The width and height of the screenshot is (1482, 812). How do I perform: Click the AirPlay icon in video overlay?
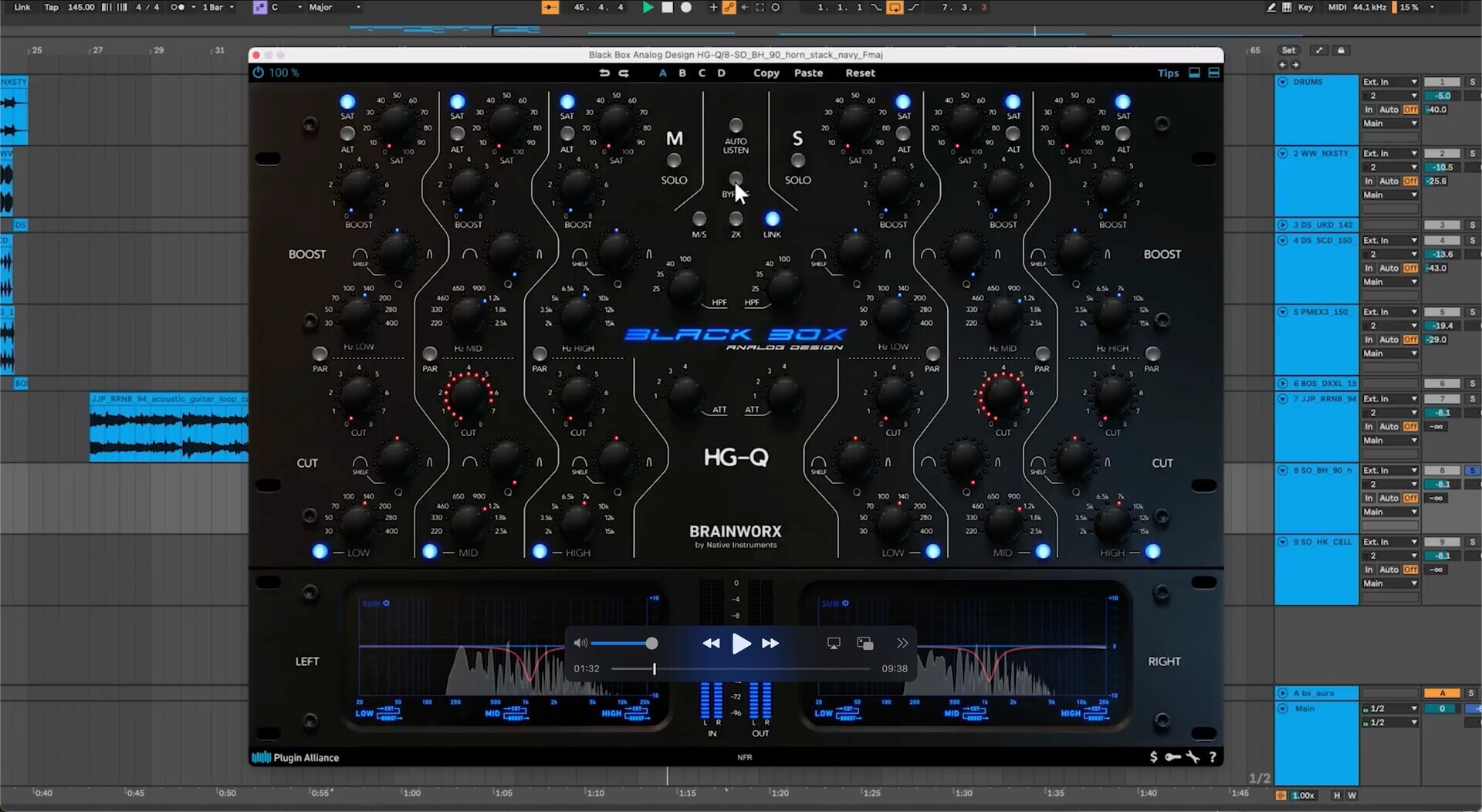[834, 643]
